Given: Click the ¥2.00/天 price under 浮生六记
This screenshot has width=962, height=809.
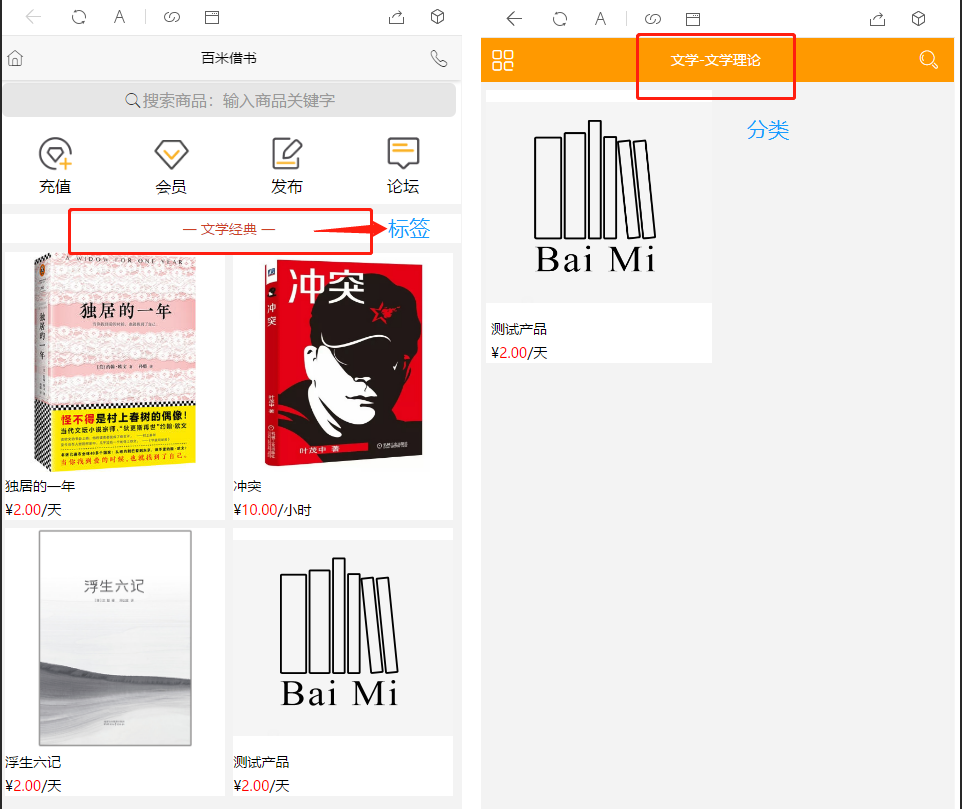Looking at the screenshot, I should 33,786.
